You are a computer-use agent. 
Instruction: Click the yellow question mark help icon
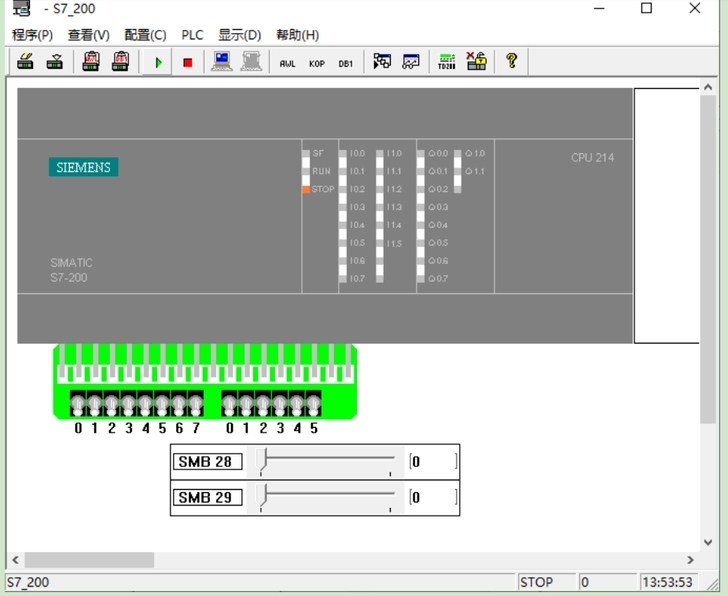click(512, 61)
